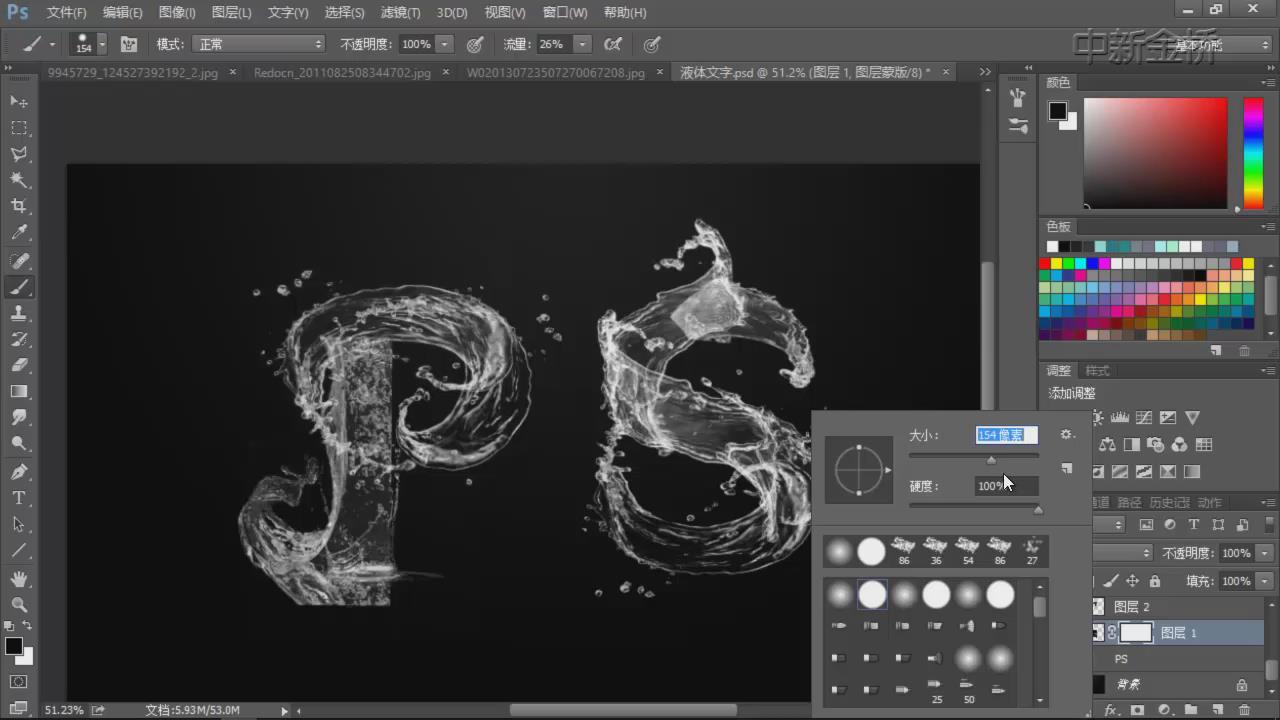1280x720 pixels.
Task: Open the 模式 blend mode dropdown
Action: point(260,44)
